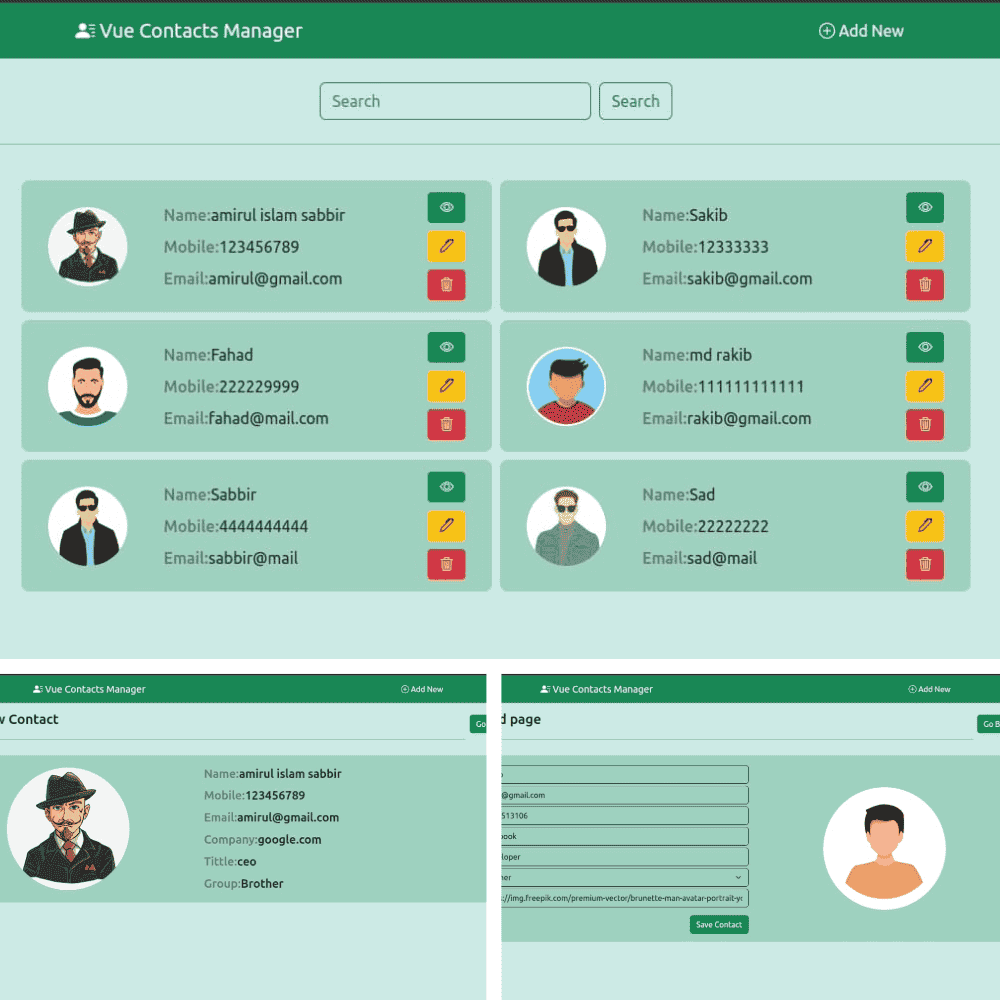
Task: Edit amirul islam sabbir's contact with pencil icon
Action: 445,246
